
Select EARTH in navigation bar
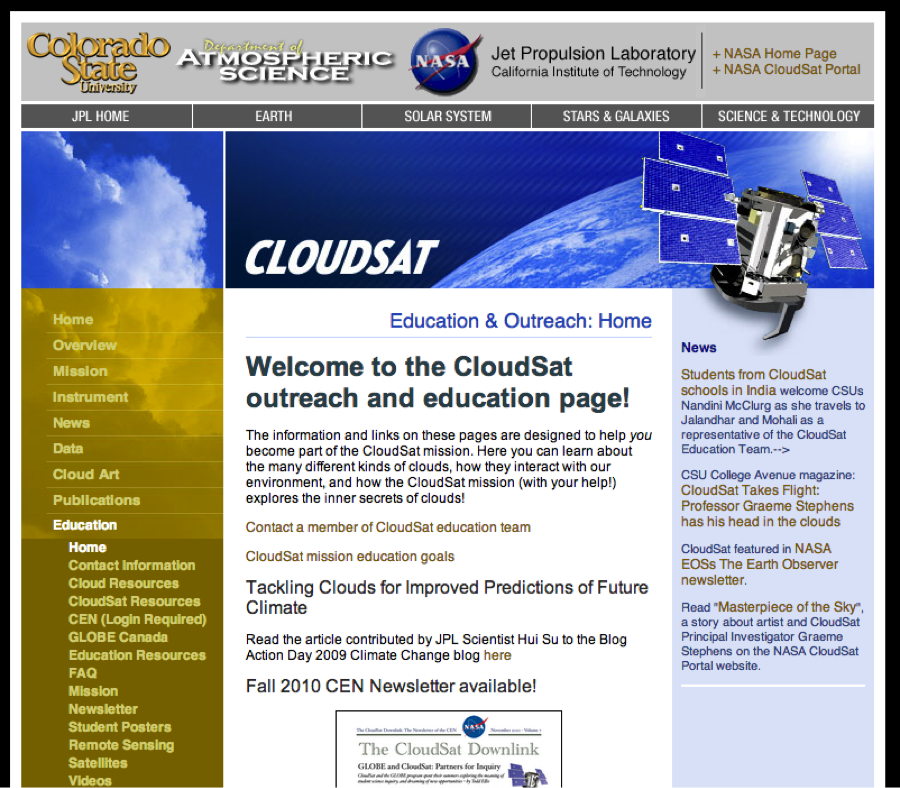click(x=277, y=116)
